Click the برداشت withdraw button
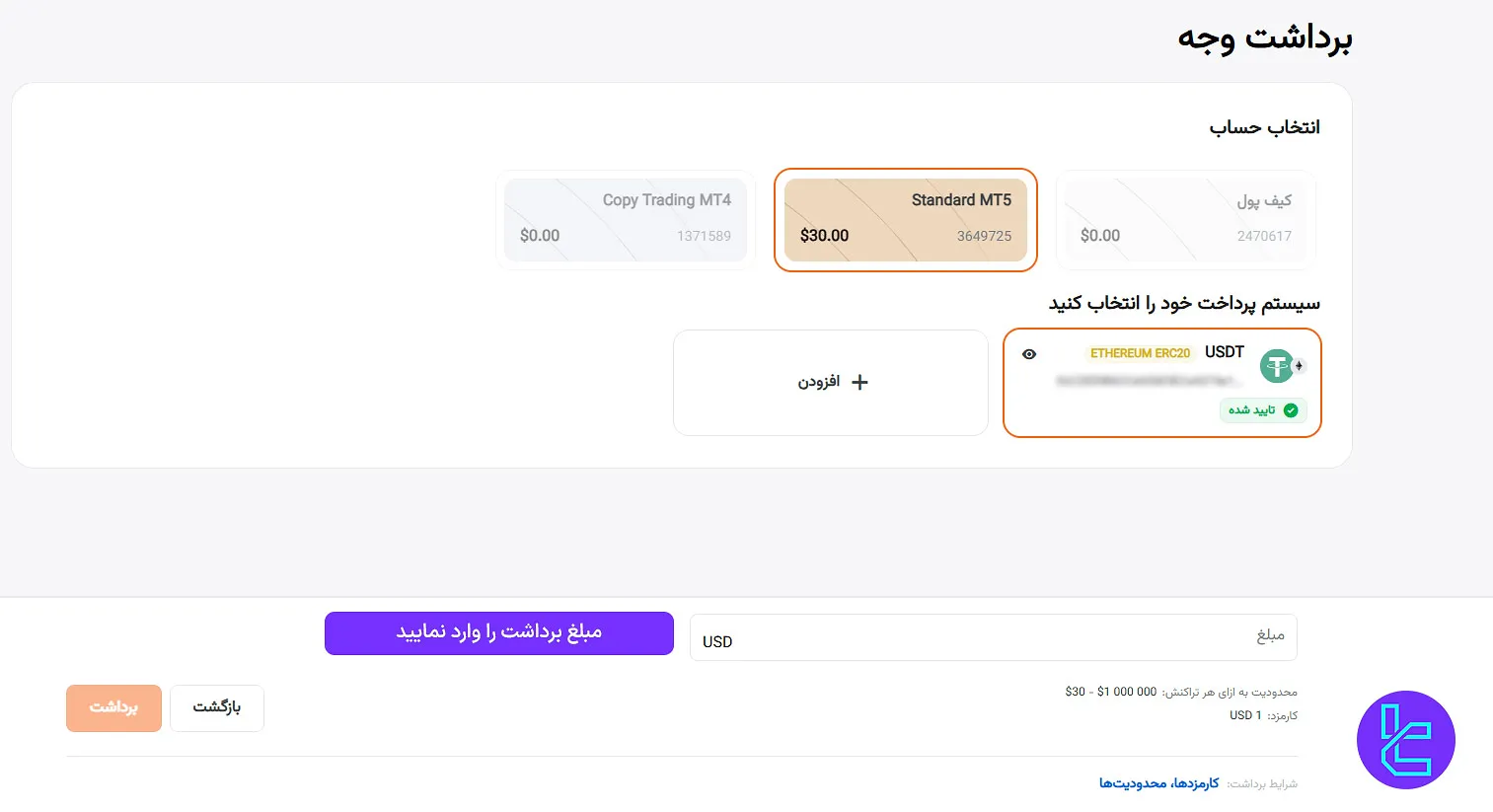1493x812 pixels. pyautogui.click(x=113, y=707)
